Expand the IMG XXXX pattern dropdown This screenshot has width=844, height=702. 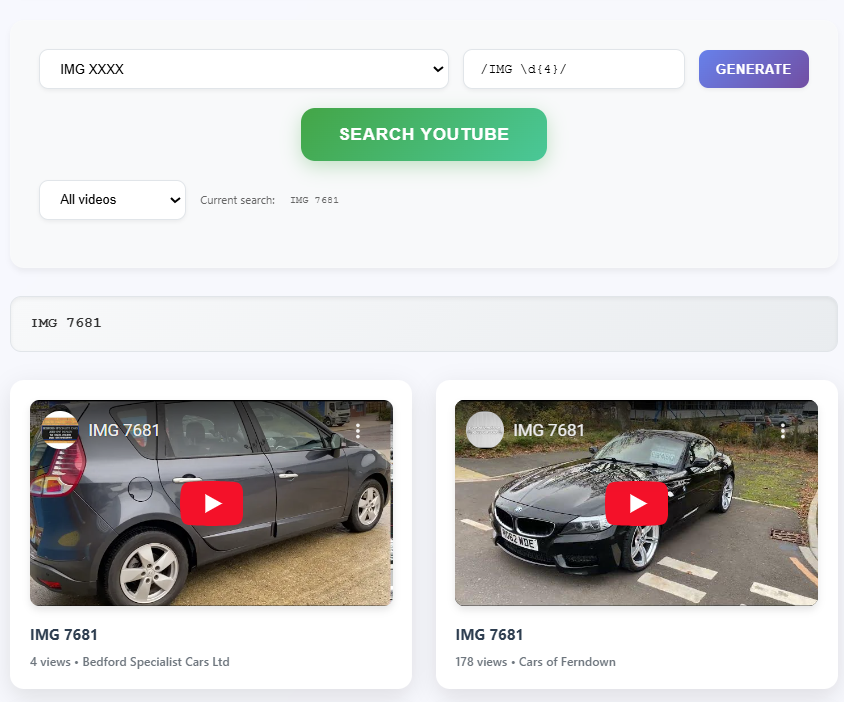(x=243, y=69)
